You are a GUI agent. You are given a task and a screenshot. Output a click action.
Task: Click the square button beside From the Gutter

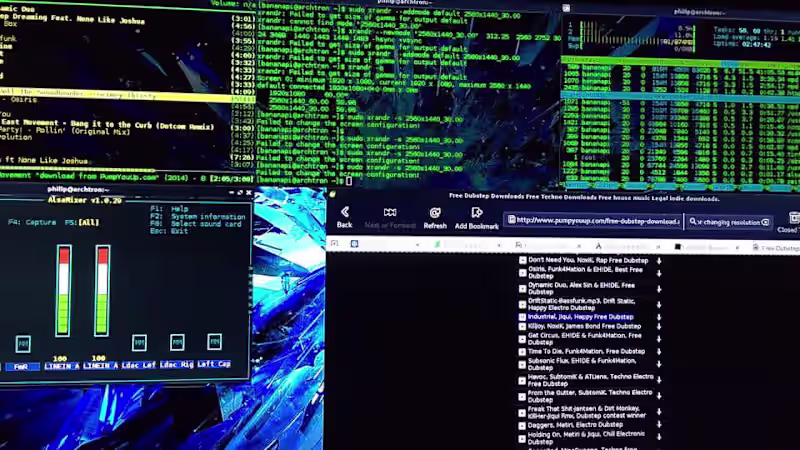coord(522,396)
